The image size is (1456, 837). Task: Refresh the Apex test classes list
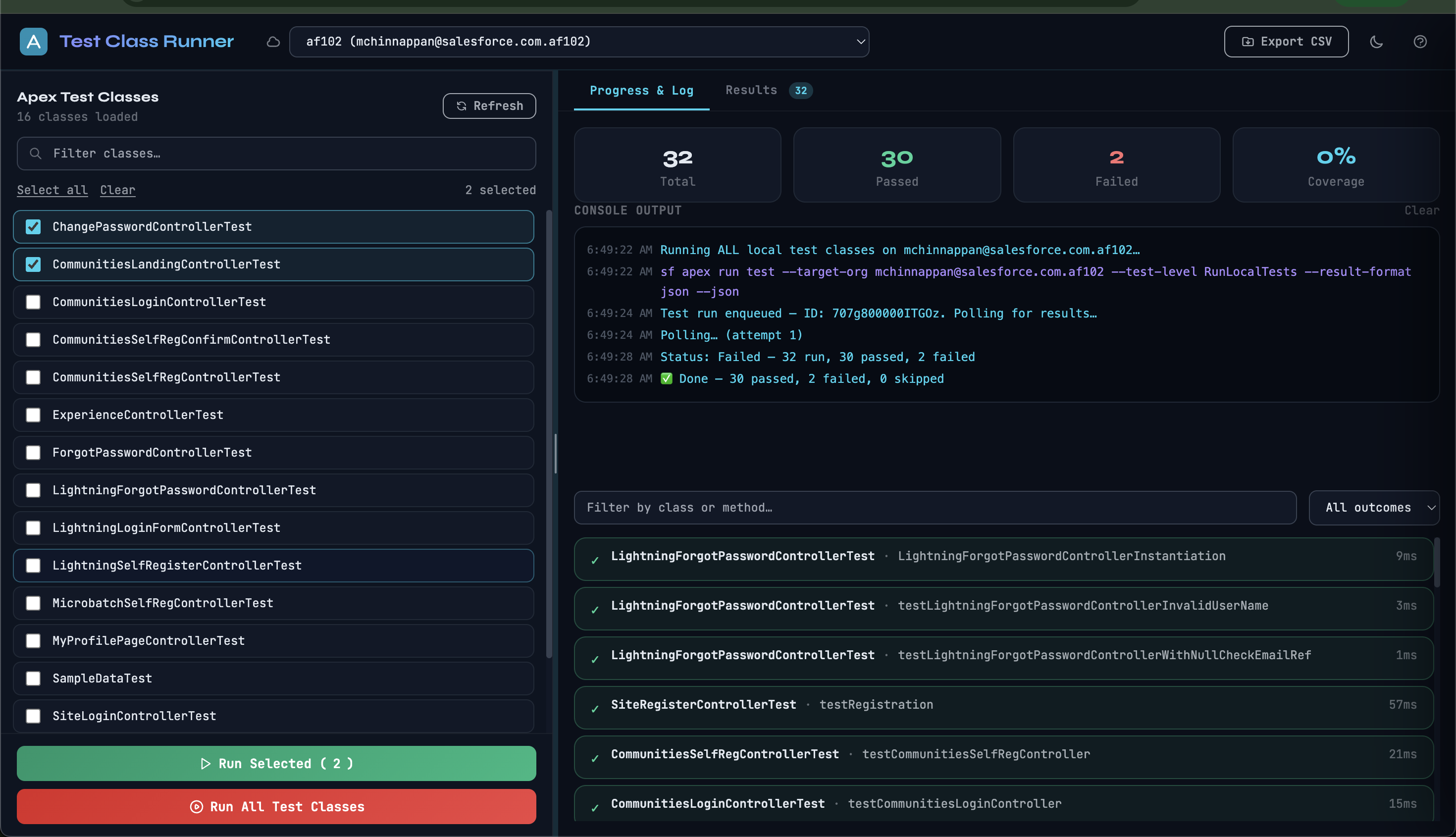pos(489,106)
